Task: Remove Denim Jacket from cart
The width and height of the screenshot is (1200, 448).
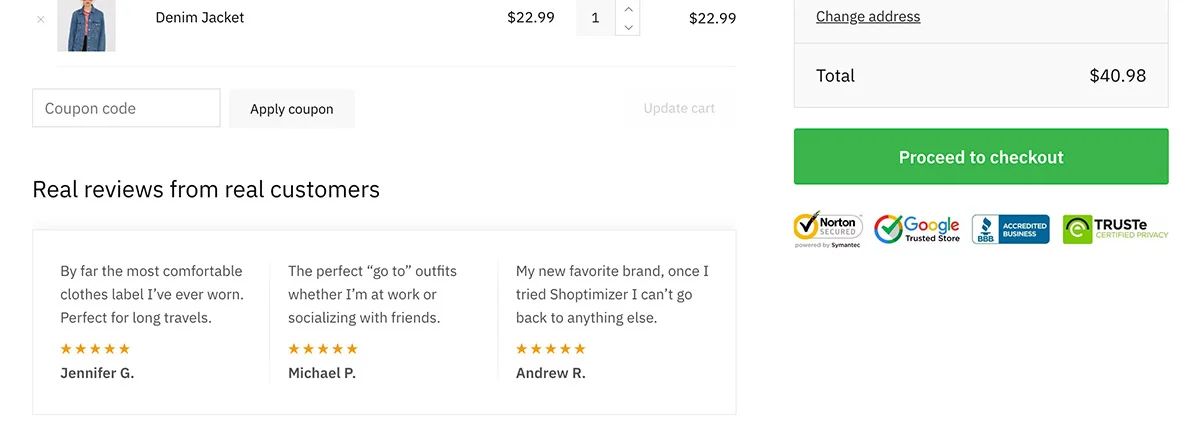Action: [x=40, y=19]
